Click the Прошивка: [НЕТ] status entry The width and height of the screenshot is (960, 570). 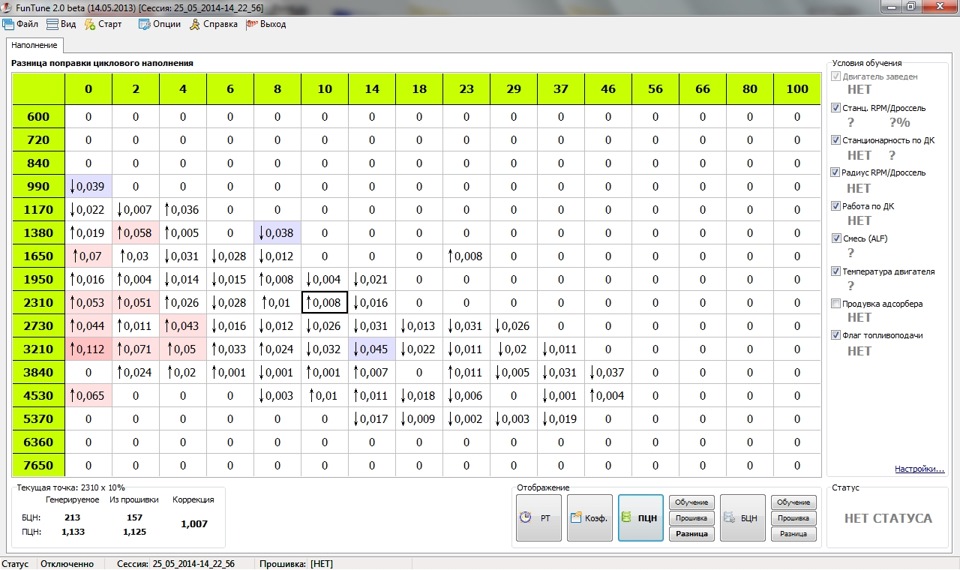[x=296, y=563]
